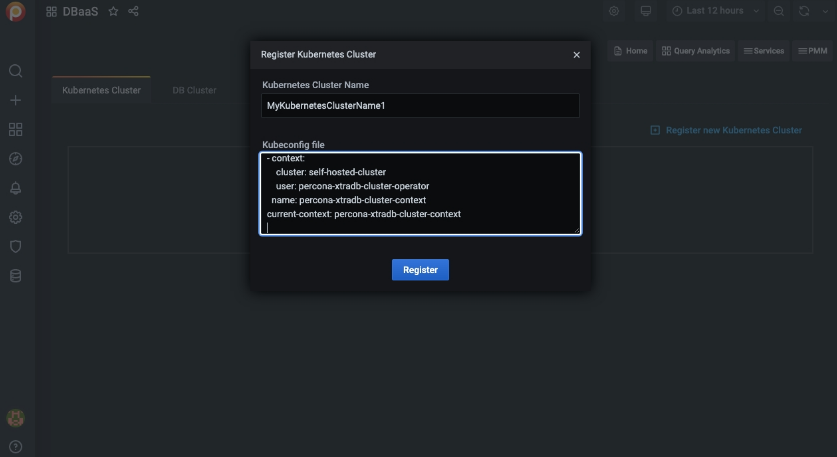The width and height of the screenshot is (837, 457).
Task: Refresh the dashboard
Action: [804, 11]
